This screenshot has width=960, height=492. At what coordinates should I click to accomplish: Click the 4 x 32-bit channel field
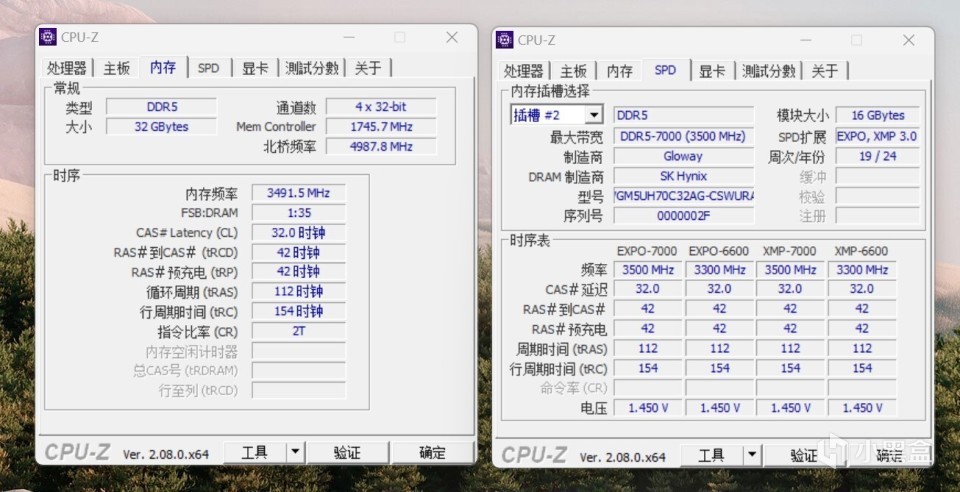pos(381,107)
